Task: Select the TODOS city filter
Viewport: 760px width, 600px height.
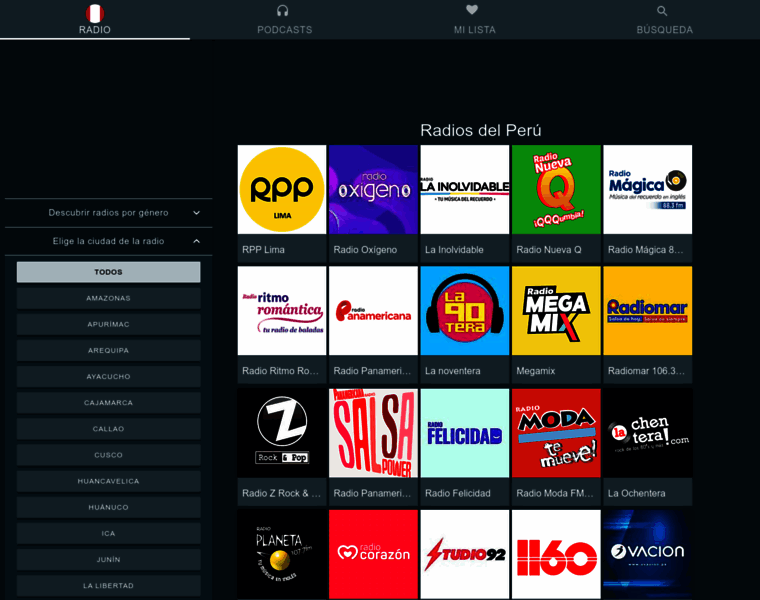Action: click(x=109, y=272)
